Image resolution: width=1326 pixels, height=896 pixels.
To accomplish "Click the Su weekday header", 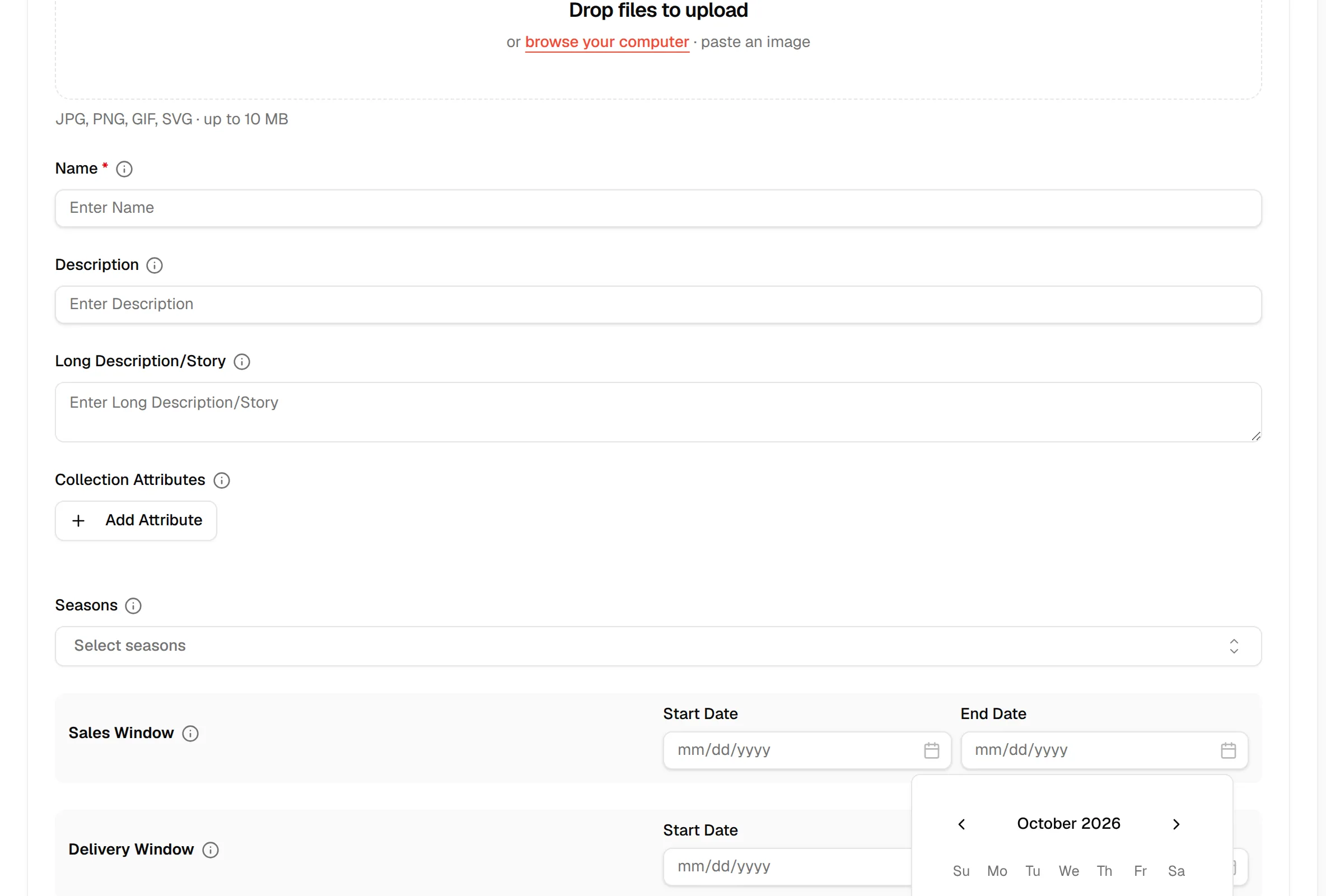I will coord(961,871).
